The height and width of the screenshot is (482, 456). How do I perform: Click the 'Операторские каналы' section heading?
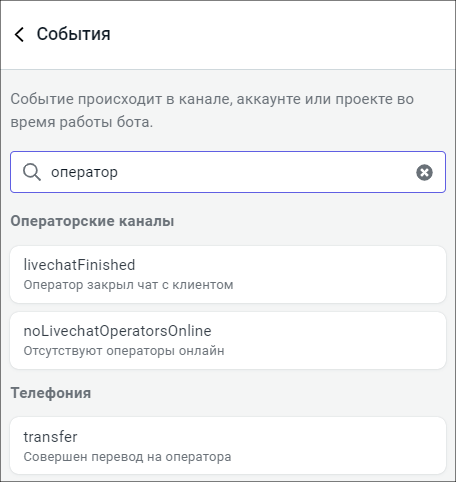[x=92, y=221]
